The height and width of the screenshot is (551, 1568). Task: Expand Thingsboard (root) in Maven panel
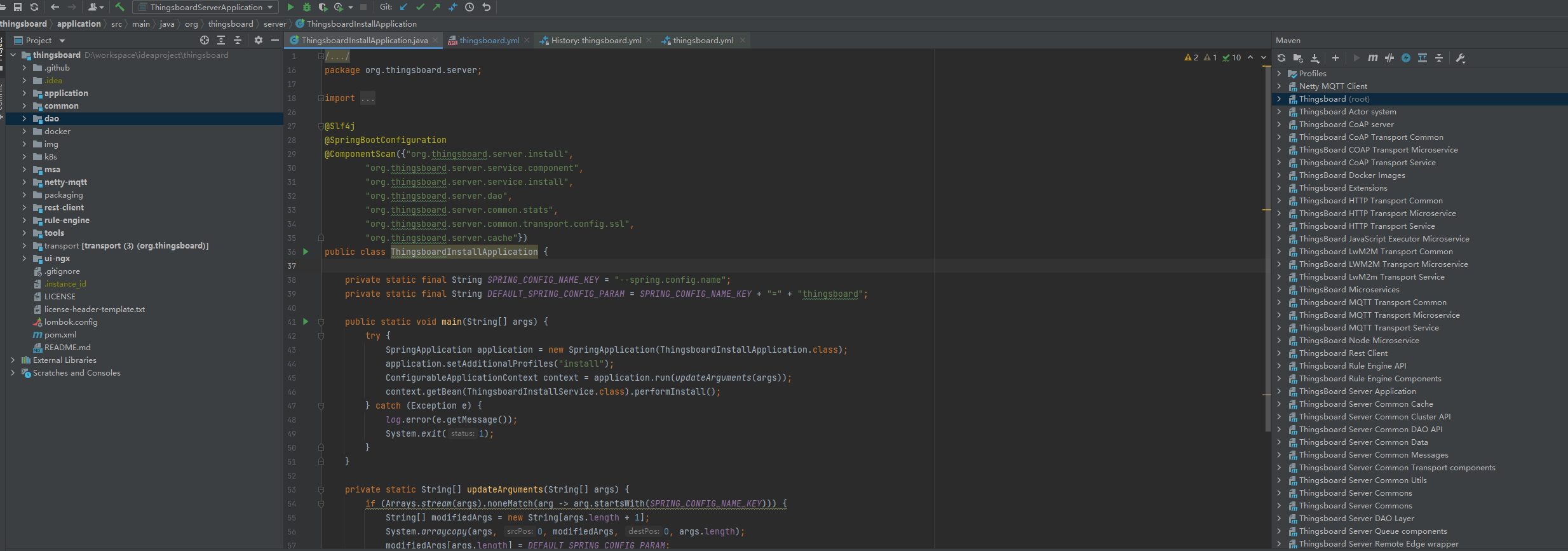coord(1279,99)
